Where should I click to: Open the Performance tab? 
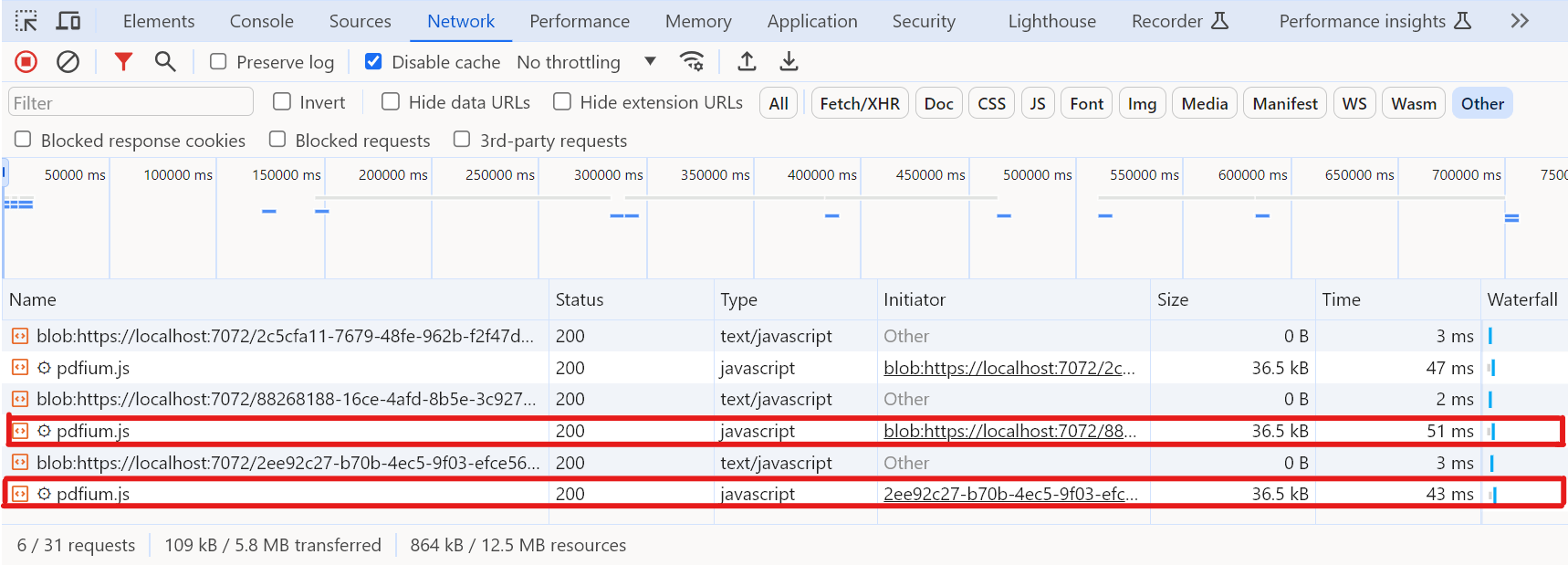[x=580, y=21]
